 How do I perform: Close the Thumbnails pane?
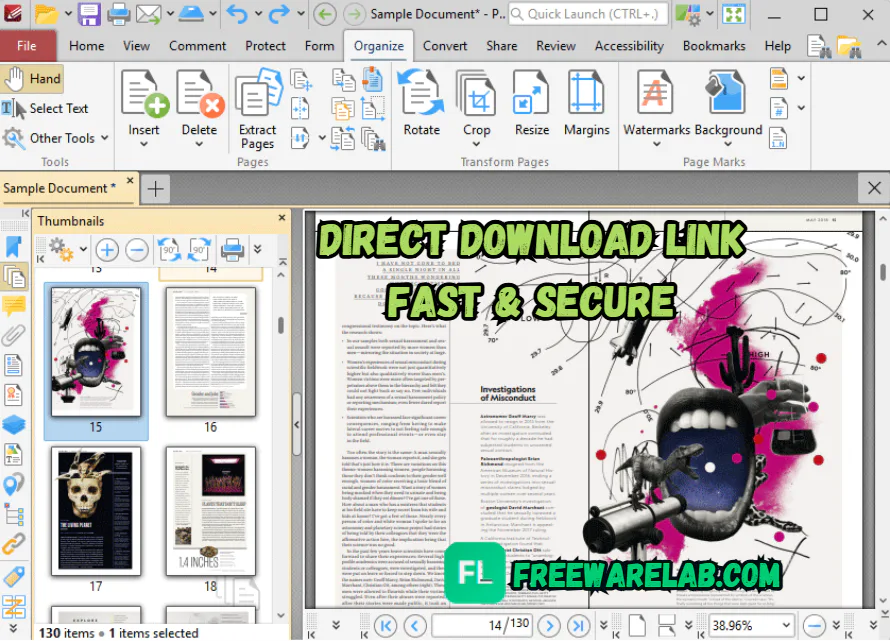click(282, 218)
